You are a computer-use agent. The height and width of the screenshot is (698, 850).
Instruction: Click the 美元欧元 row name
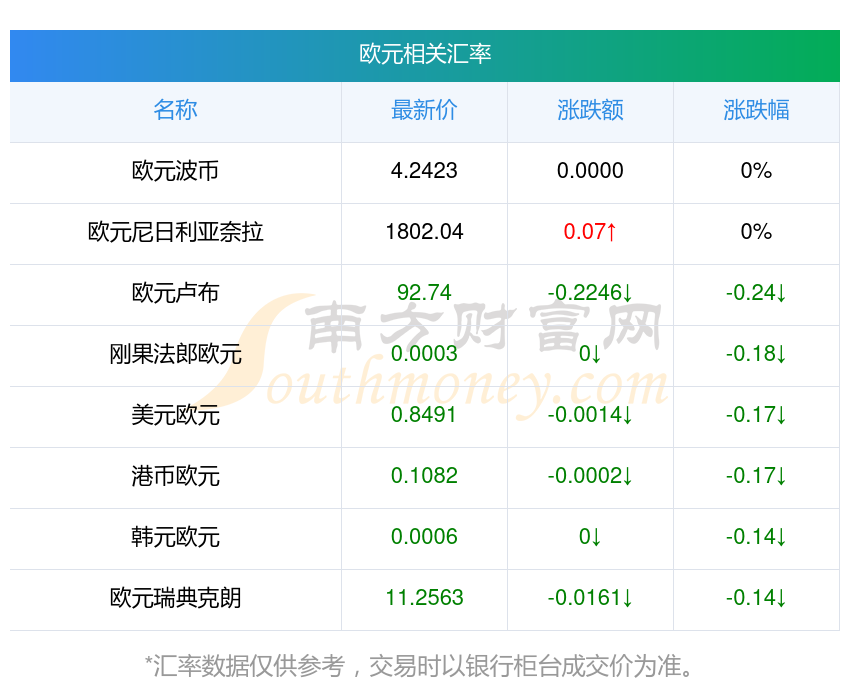click(x=175, y=415)
